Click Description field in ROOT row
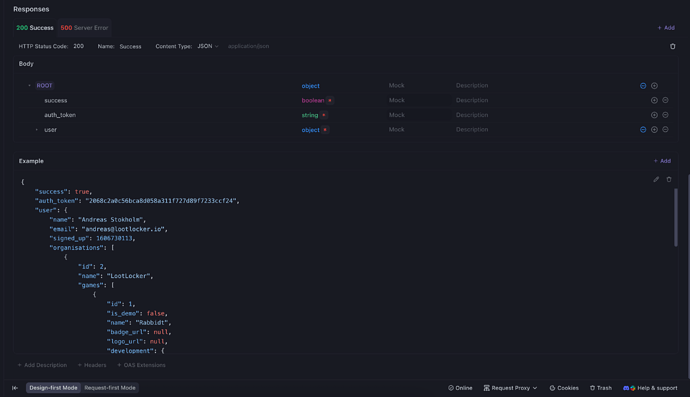690x397 pixels. pos(472,85)
